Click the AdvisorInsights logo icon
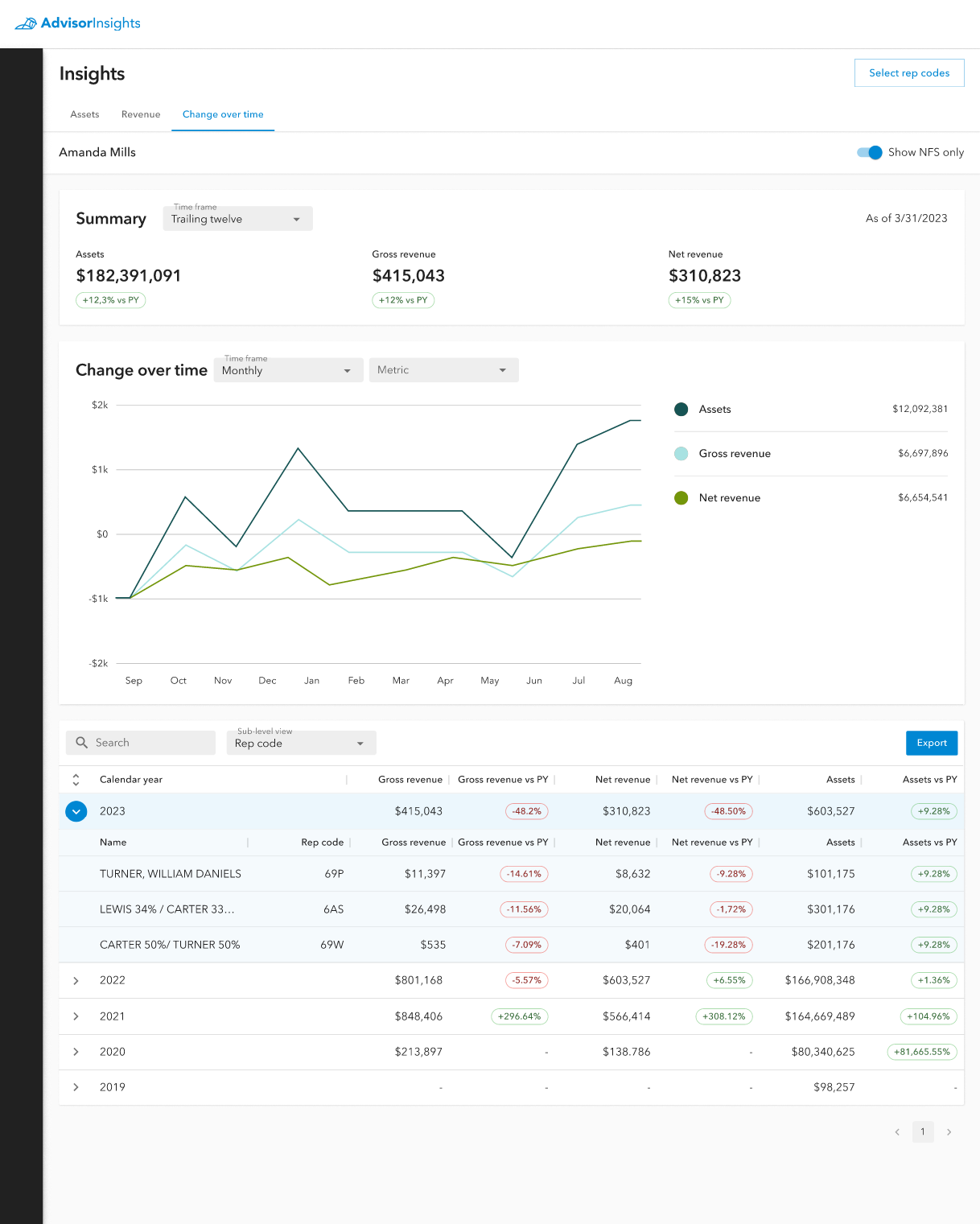This screenshot has height=1224, width=980. pos(26,23)
